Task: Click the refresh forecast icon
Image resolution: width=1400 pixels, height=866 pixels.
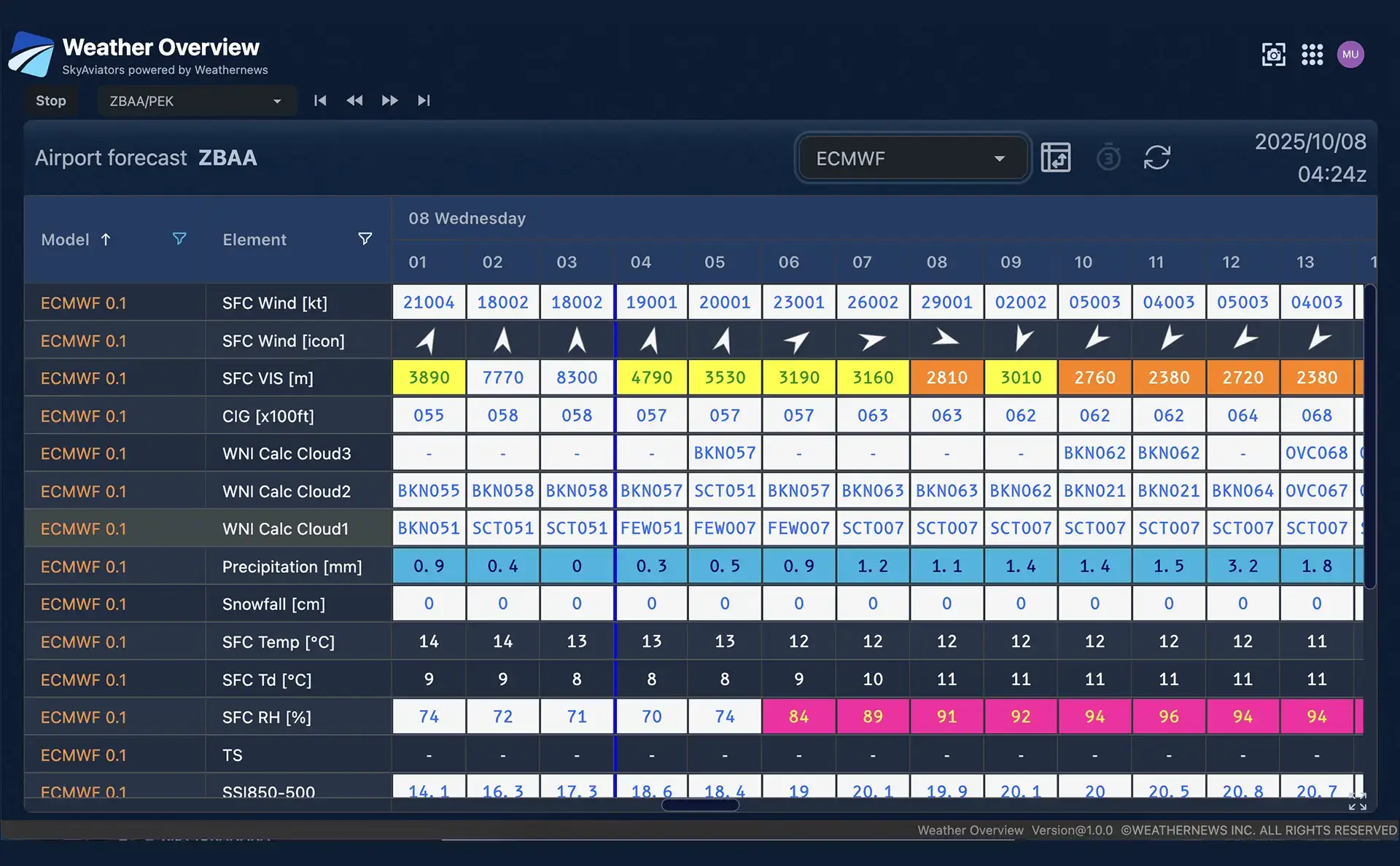Action: click(1156, 157)
